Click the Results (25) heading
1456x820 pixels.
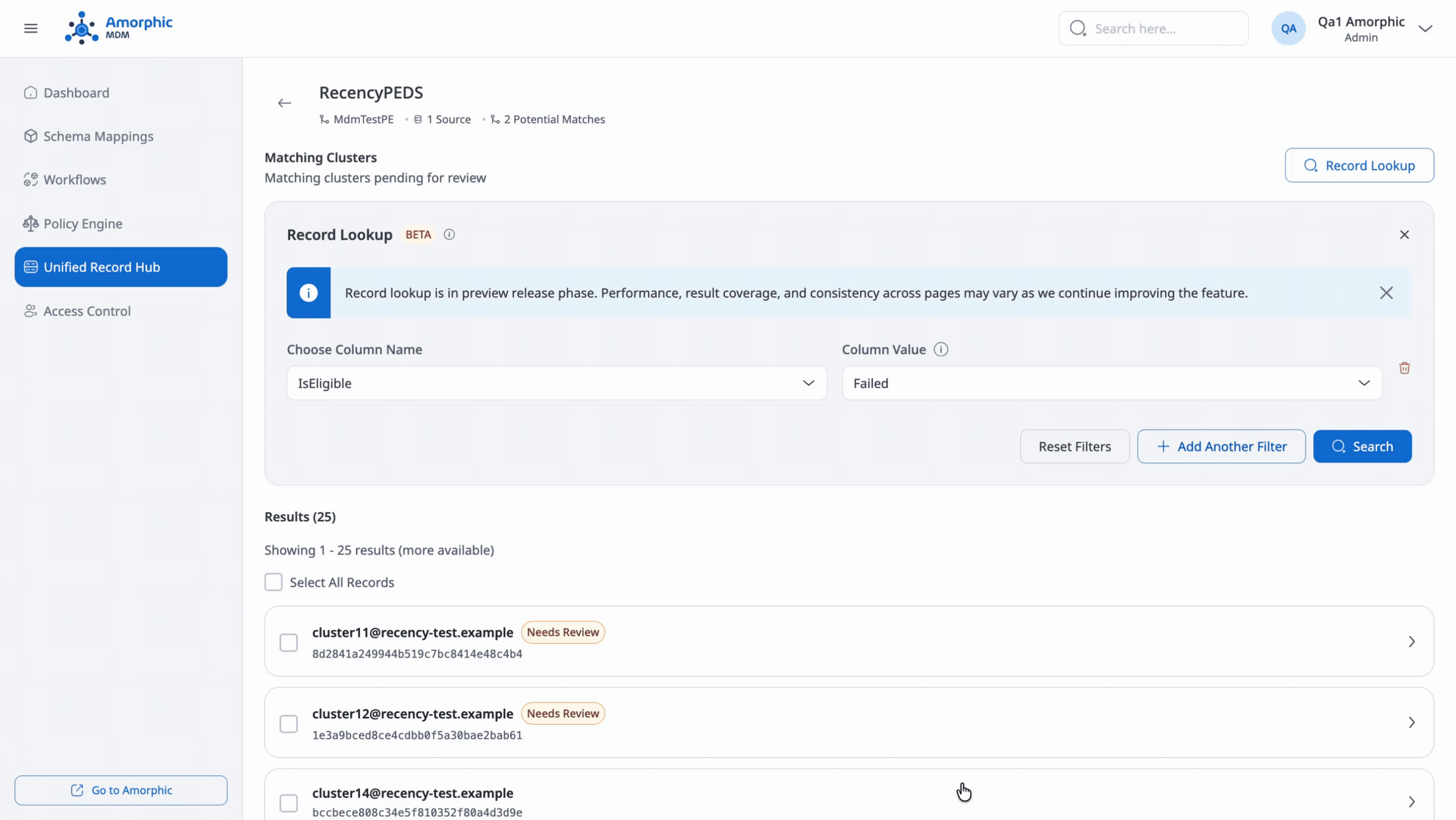[x=300, y=517]
